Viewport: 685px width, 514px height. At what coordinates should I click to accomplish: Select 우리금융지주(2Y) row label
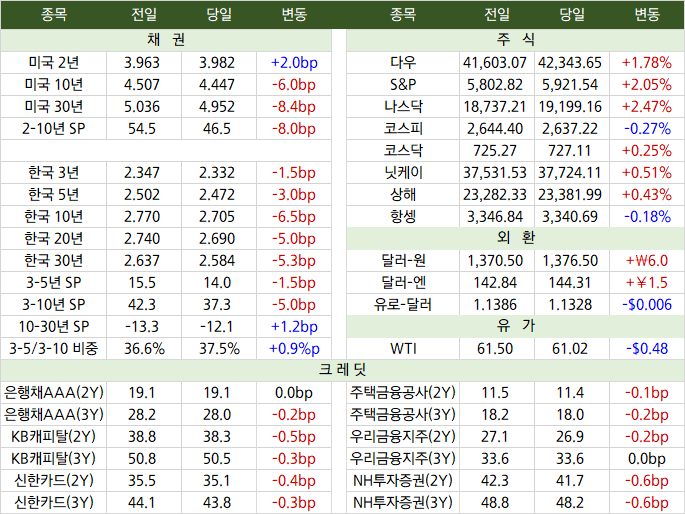(x=403, y=437)
